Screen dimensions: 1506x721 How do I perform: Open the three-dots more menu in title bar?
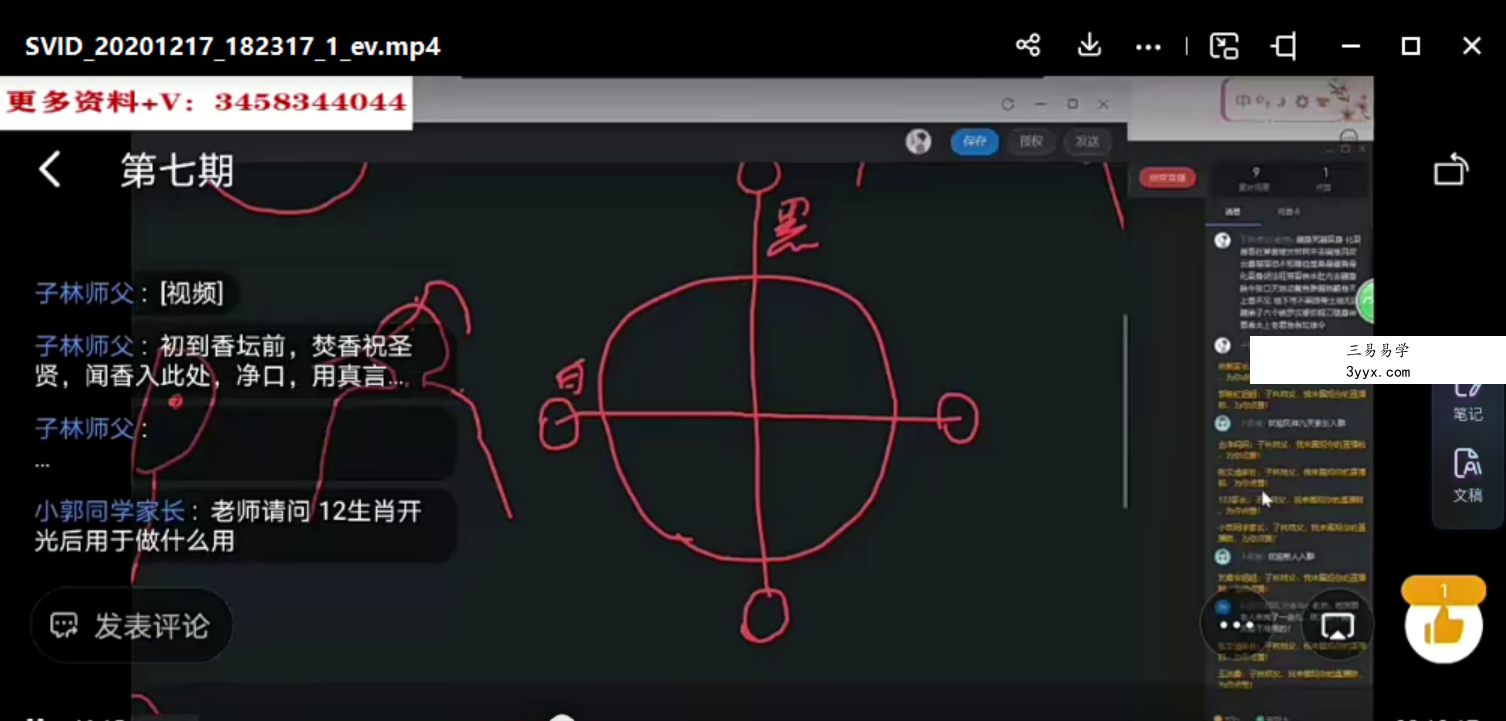1149,46
